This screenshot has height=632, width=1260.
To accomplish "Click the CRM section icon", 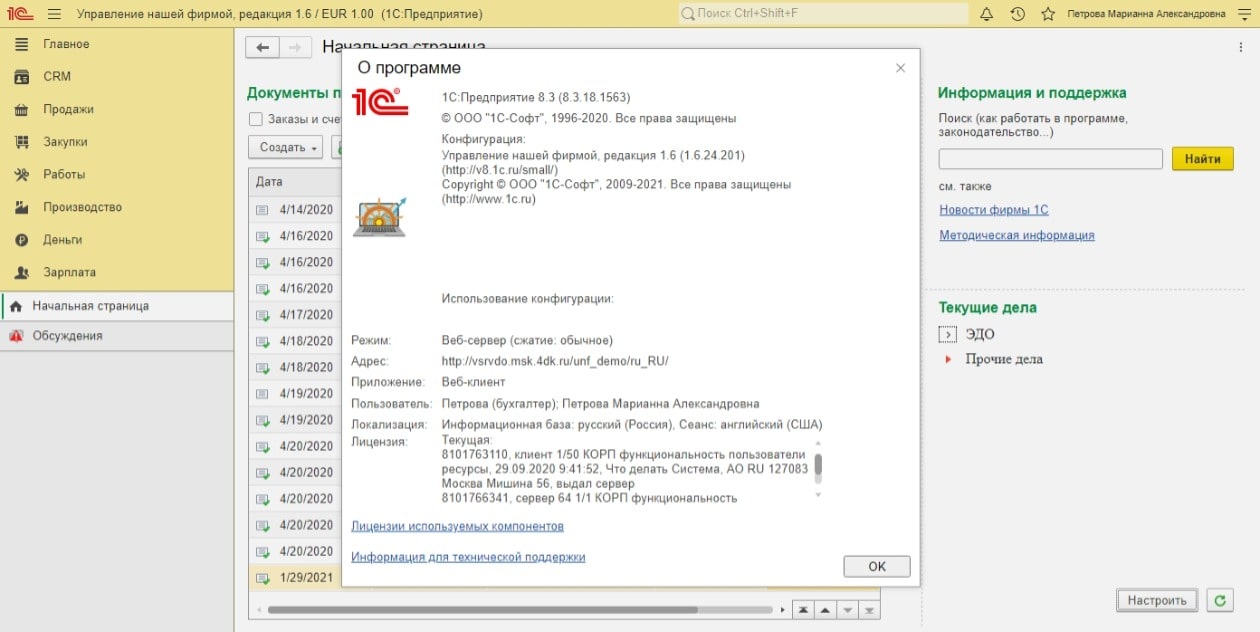I will coord(21,77).
